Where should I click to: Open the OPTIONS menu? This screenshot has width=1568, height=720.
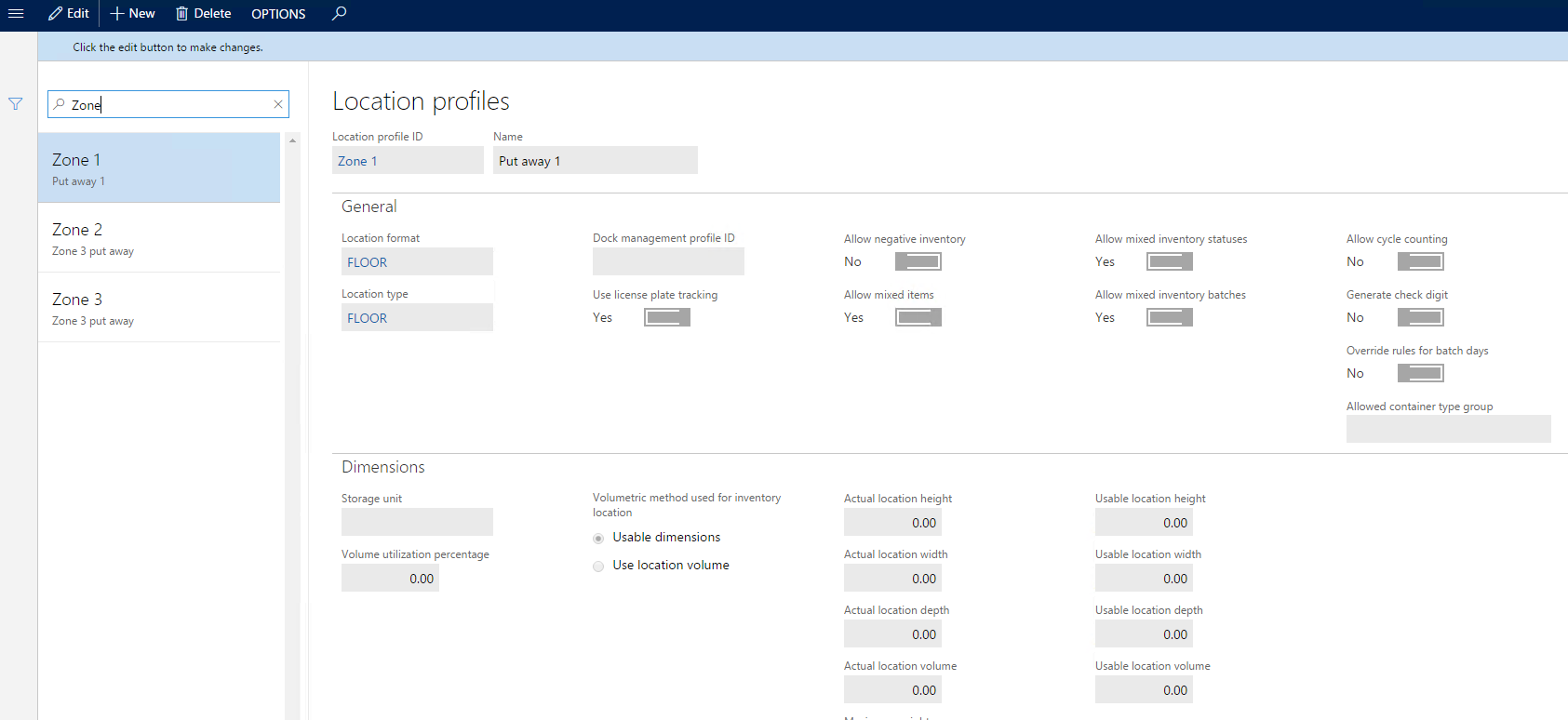(278, 14)
